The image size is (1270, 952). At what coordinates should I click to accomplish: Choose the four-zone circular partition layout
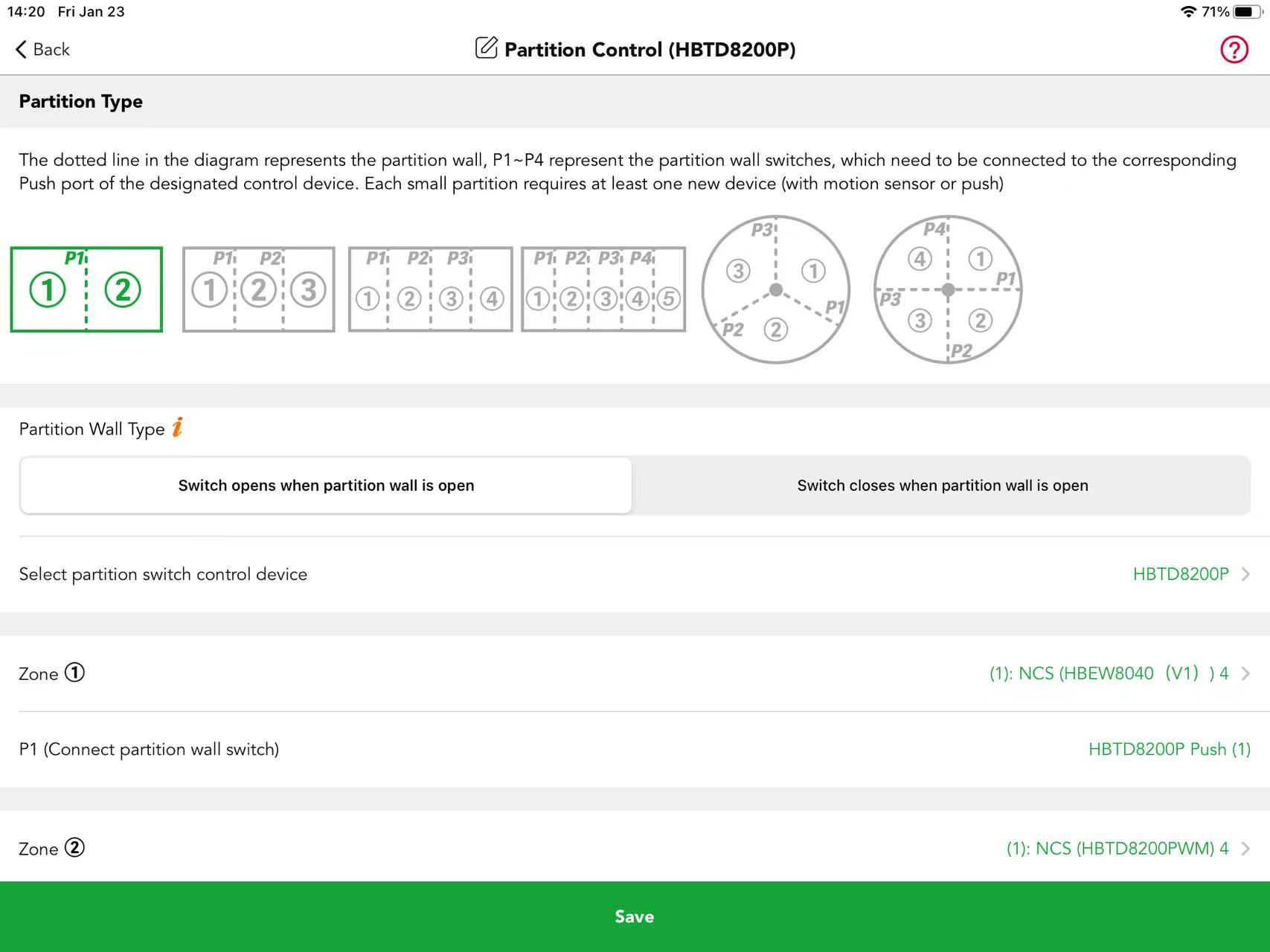948,289
